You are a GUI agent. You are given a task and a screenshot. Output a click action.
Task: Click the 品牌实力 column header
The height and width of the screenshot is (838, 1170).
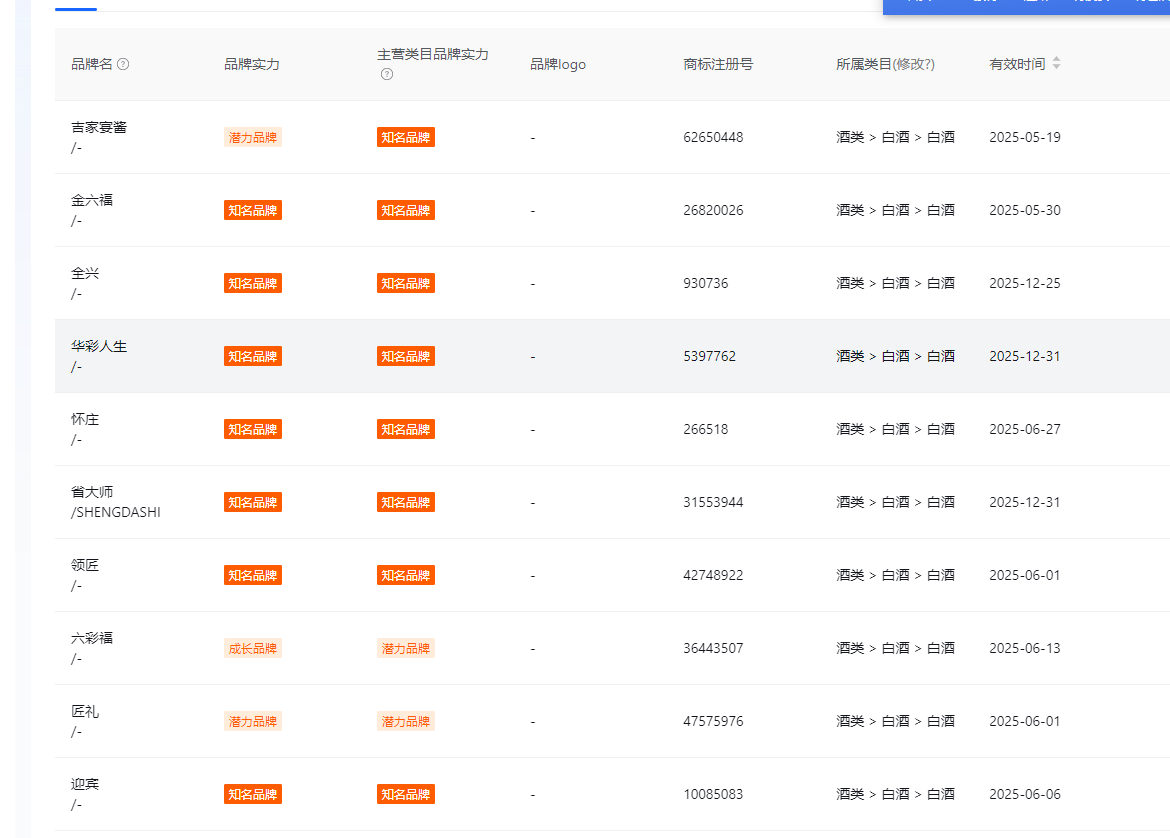(x=252, y=64)
